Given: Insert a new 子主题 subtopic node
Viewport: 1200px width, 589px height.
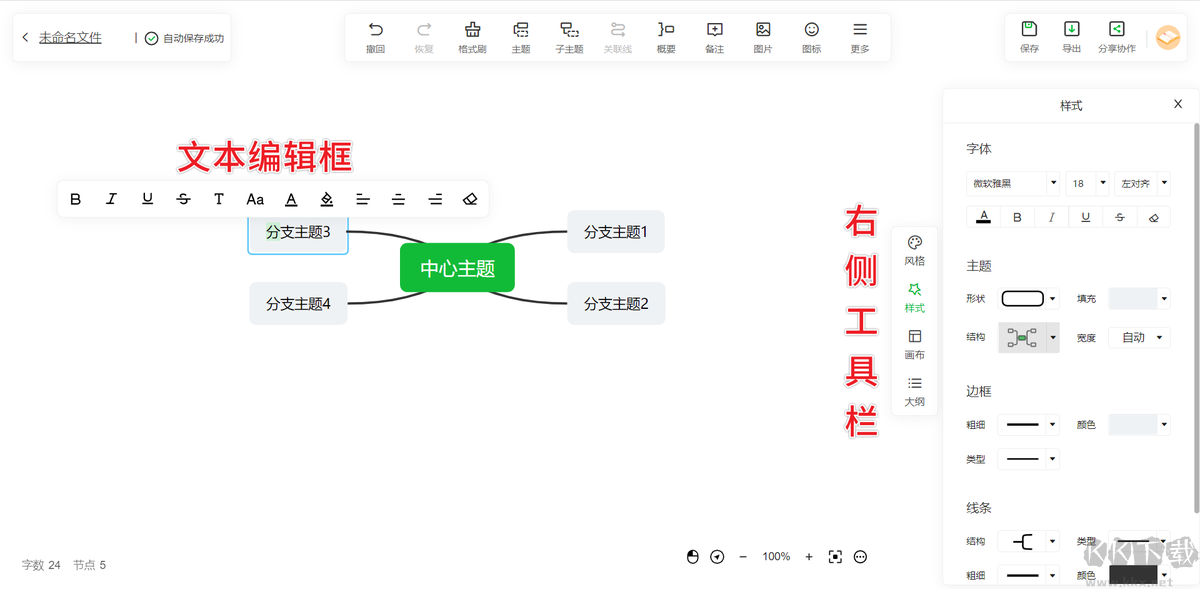Looking at the screenshot, I should coord(569,37).
